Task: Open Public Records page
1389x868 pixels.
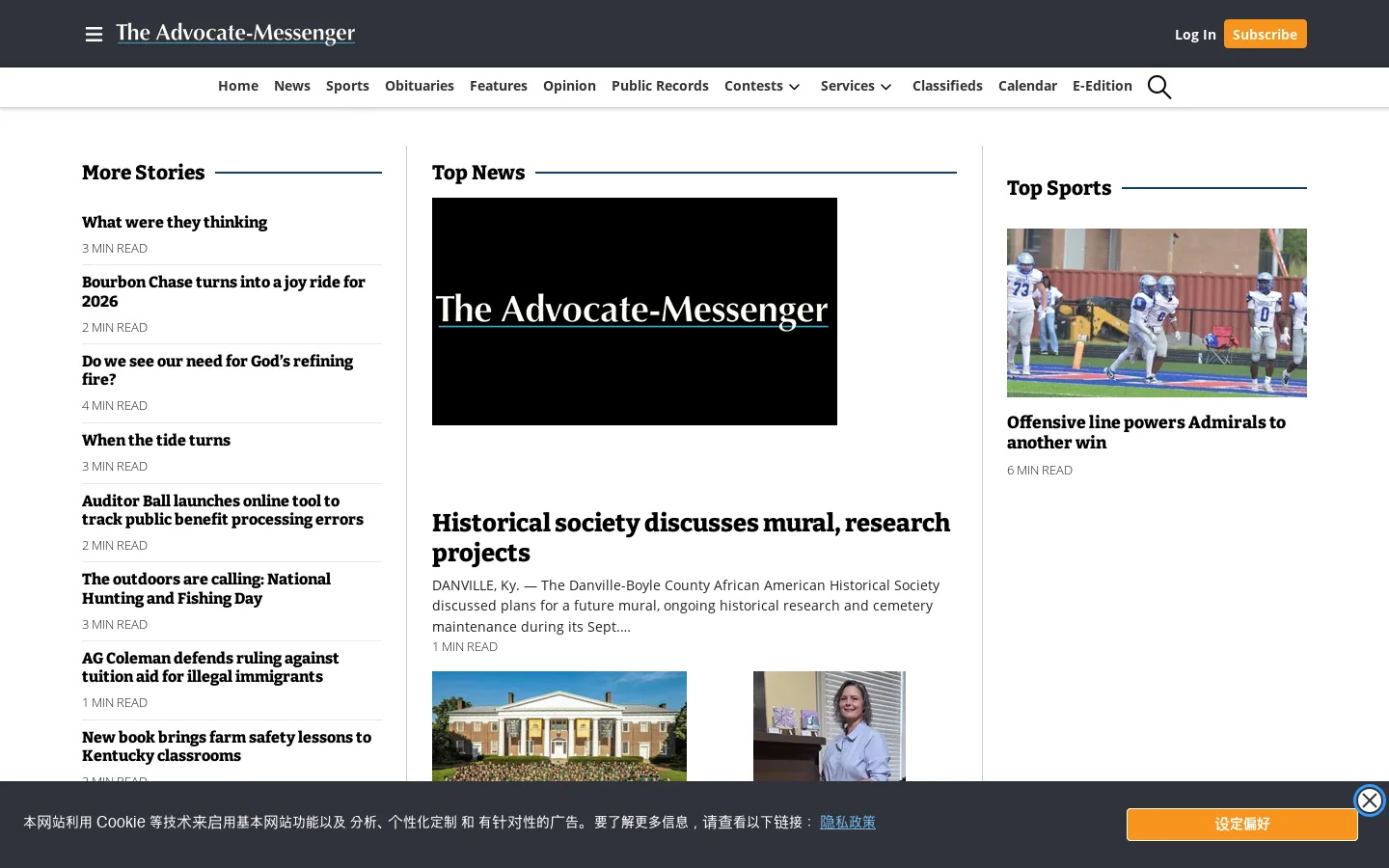Action: 660,86
